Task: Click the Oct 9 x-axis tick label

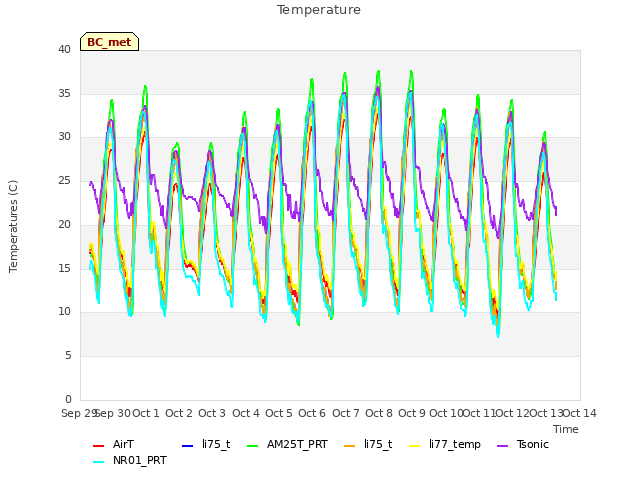Action: [x=412, y=413]
